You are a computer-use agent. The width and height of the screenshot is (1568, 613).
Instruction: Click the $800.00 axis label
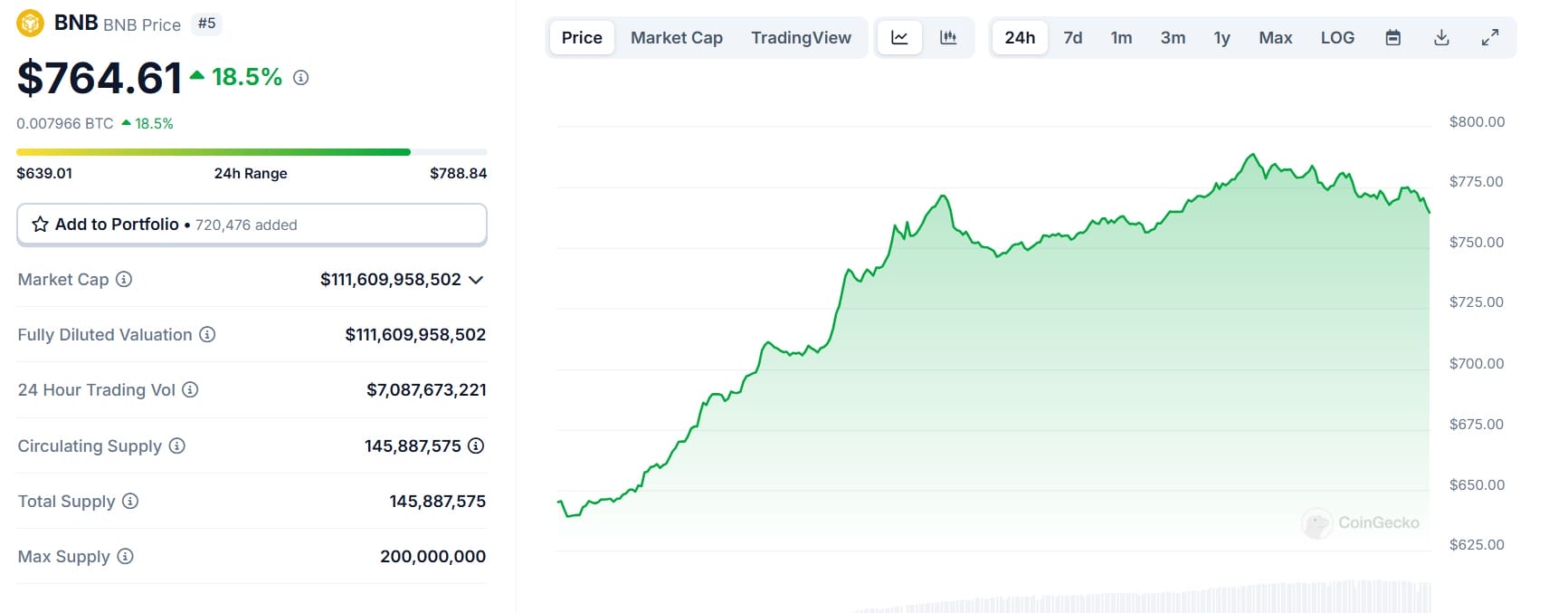[x=1477, y=122]
